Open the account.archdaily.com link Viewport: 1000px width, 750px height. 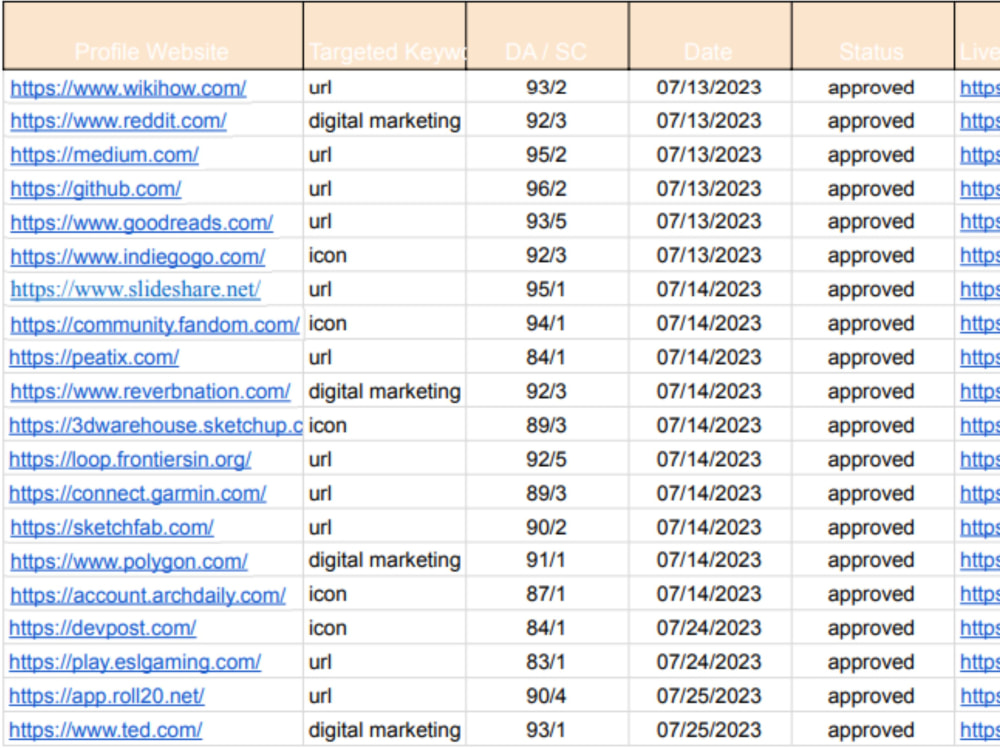148,595
